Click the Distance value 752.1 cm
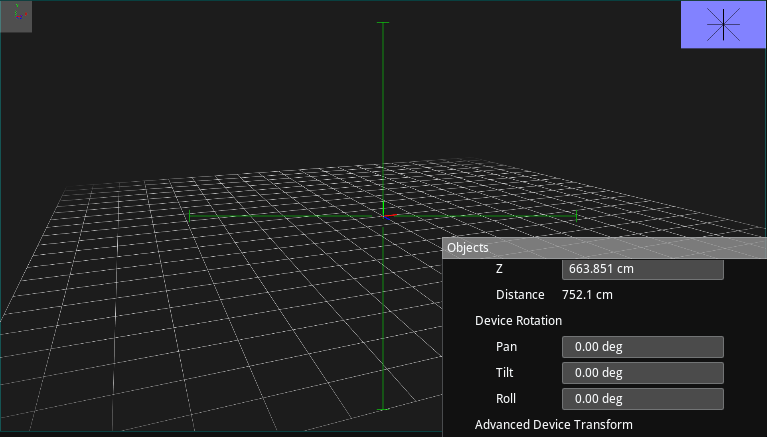 587,295
